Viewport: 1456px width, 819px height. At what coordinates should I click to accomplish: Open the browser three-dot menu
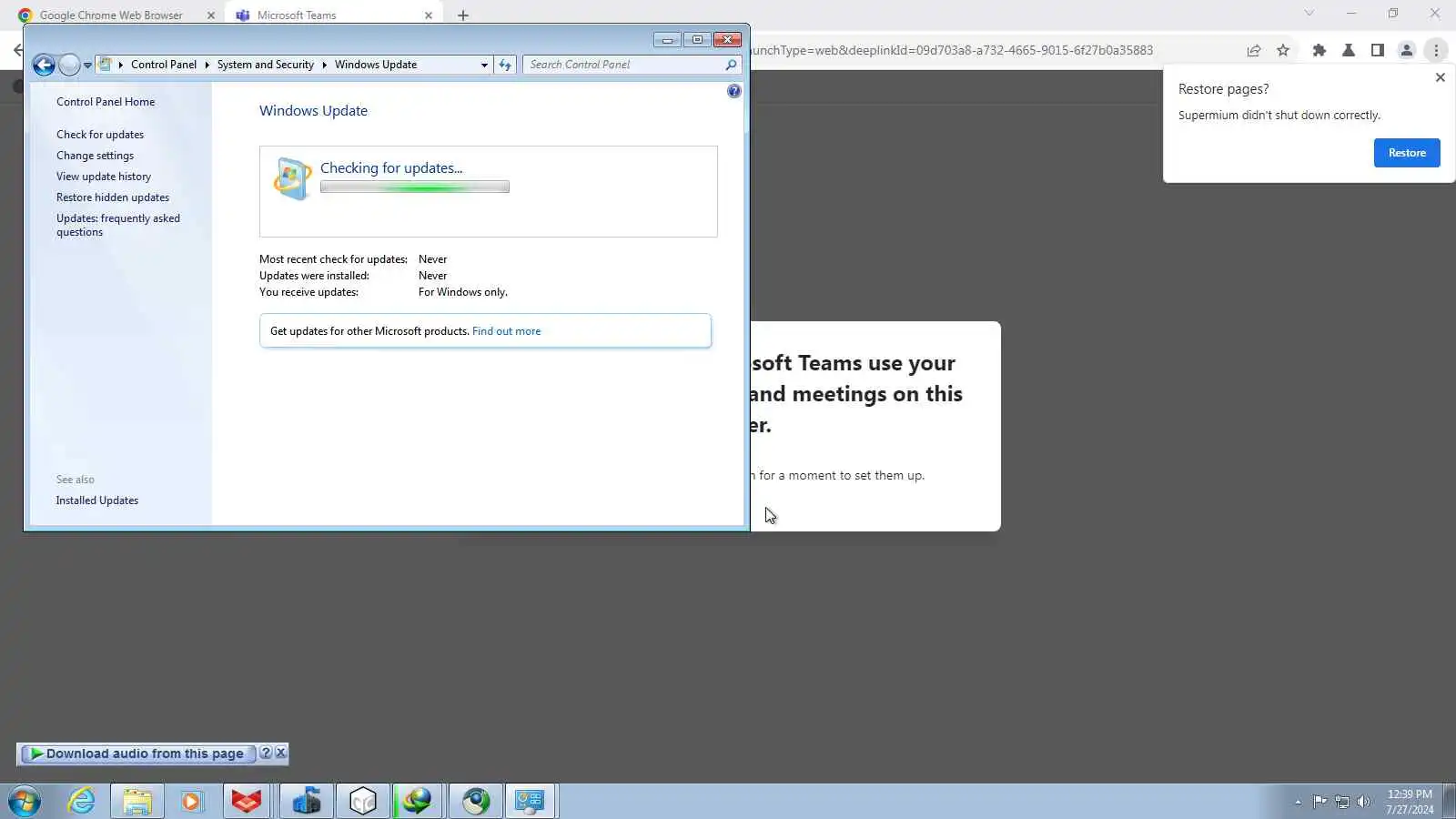coord(1436,51)
